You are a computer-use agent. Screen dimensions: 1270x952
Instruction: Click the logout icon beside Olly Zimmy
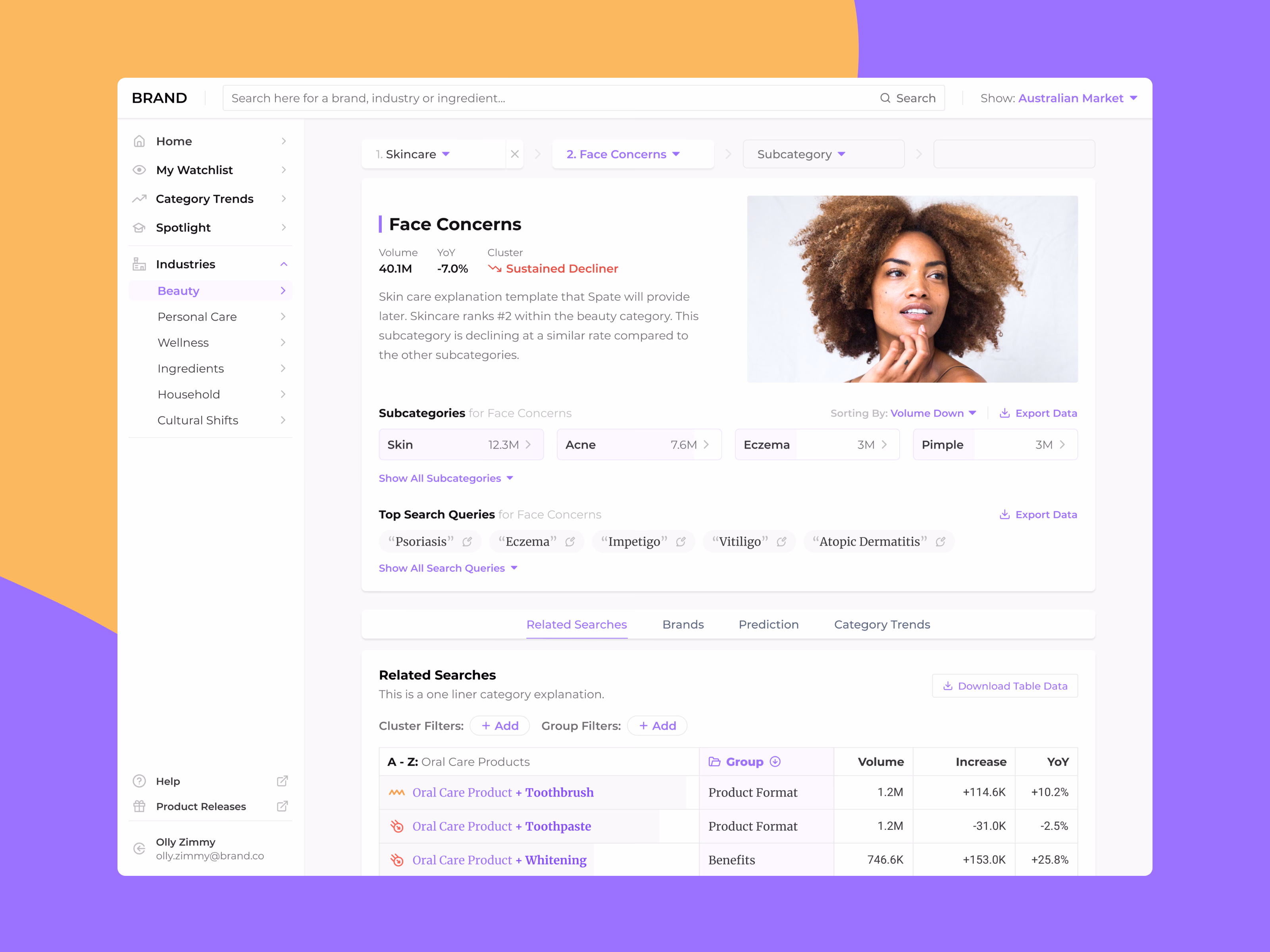(139, 849)
